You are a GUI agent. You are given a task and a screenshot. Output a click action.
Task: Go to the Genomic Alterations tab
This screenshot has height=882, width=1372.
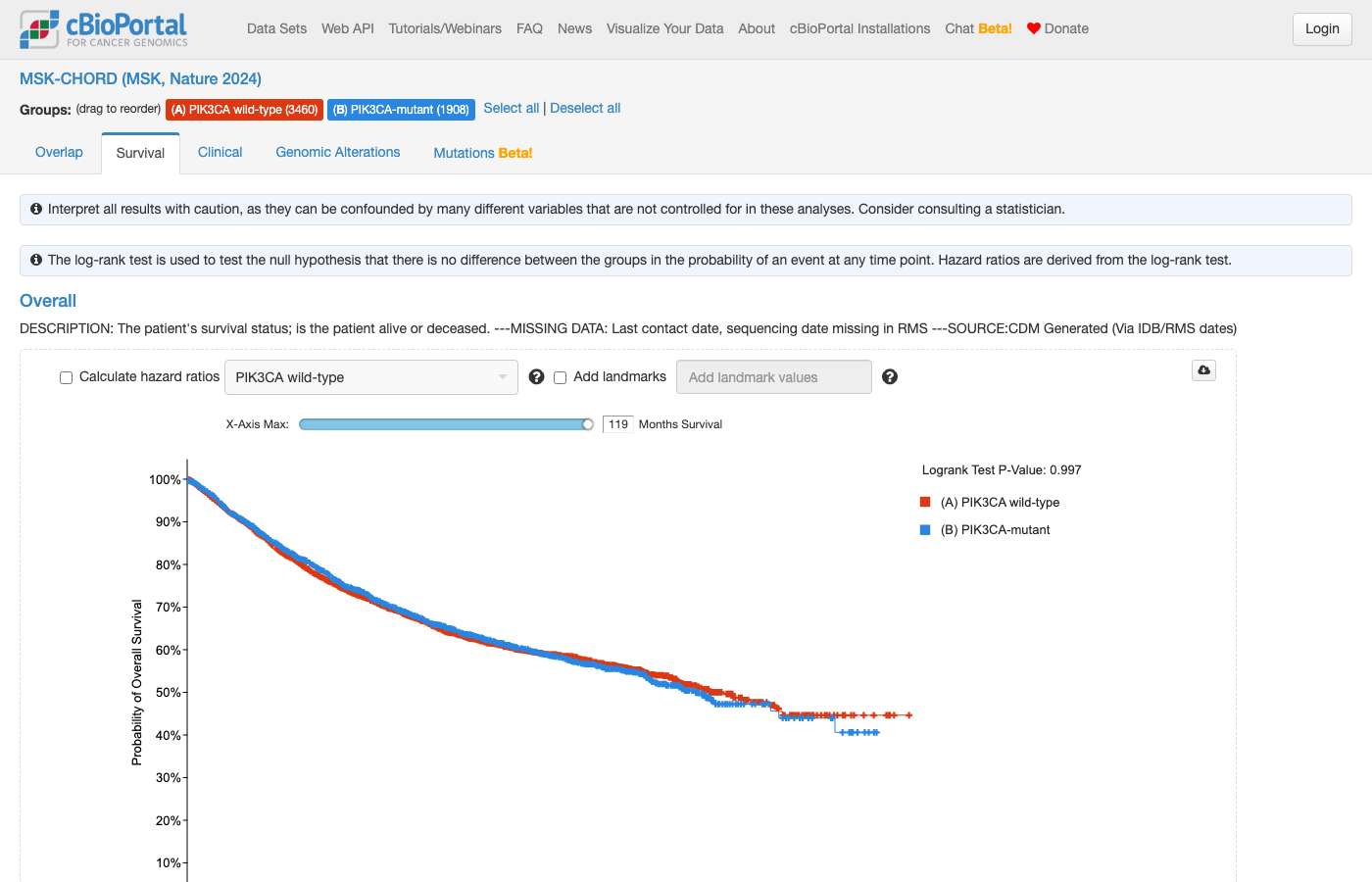338,152
